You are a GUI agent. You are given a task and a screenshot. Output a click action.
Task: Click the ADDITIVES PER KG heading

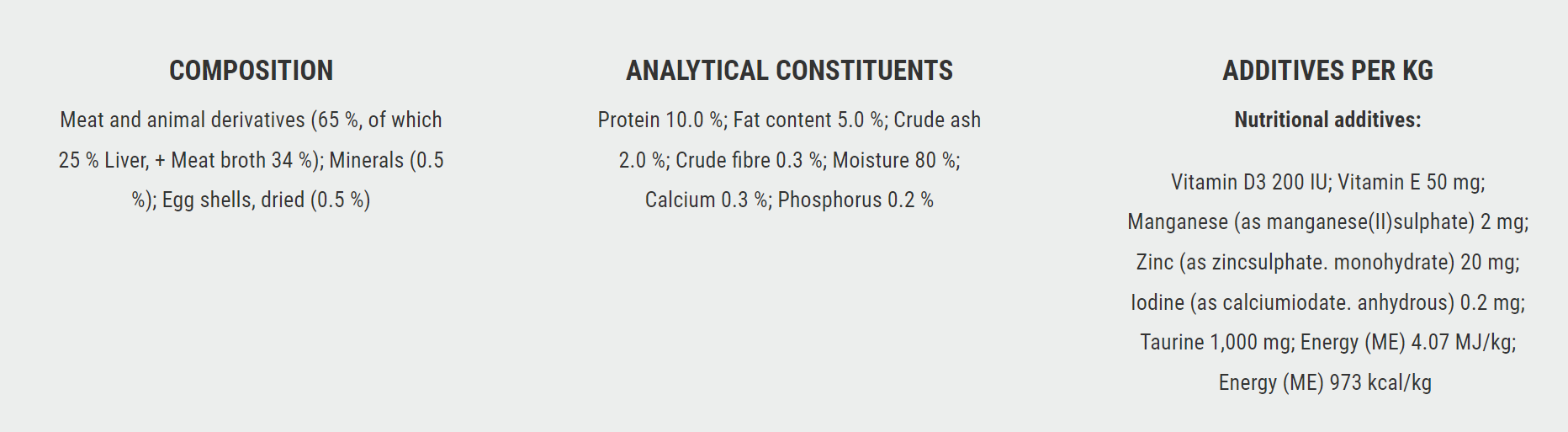coord(1327,71)
